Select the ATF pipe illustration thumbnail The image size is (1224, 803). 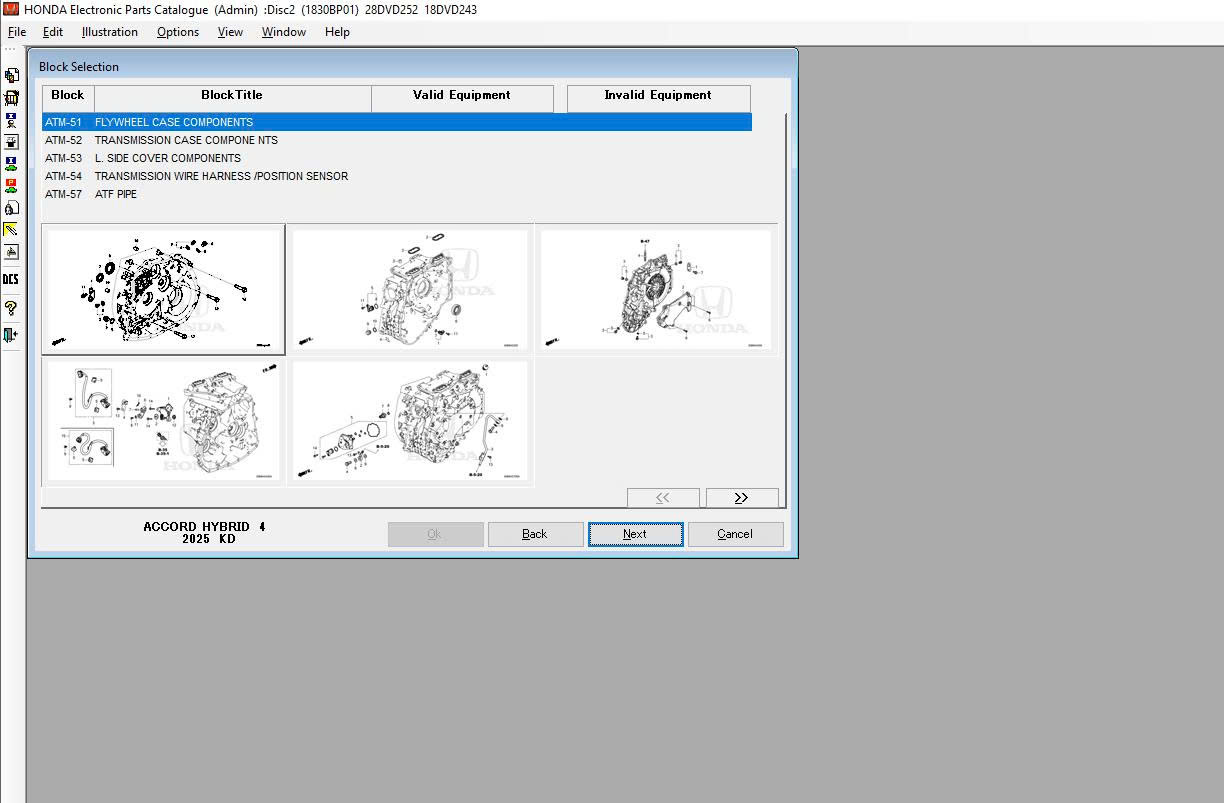(410, 421)
